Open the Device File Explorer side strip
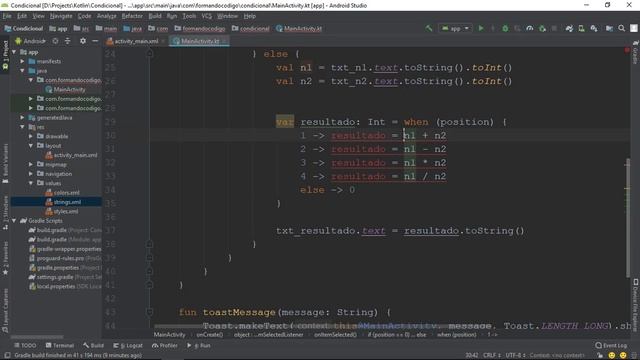The height and width of the screenshot is (360, 640). pyautogui.click(x=636, y=304)
